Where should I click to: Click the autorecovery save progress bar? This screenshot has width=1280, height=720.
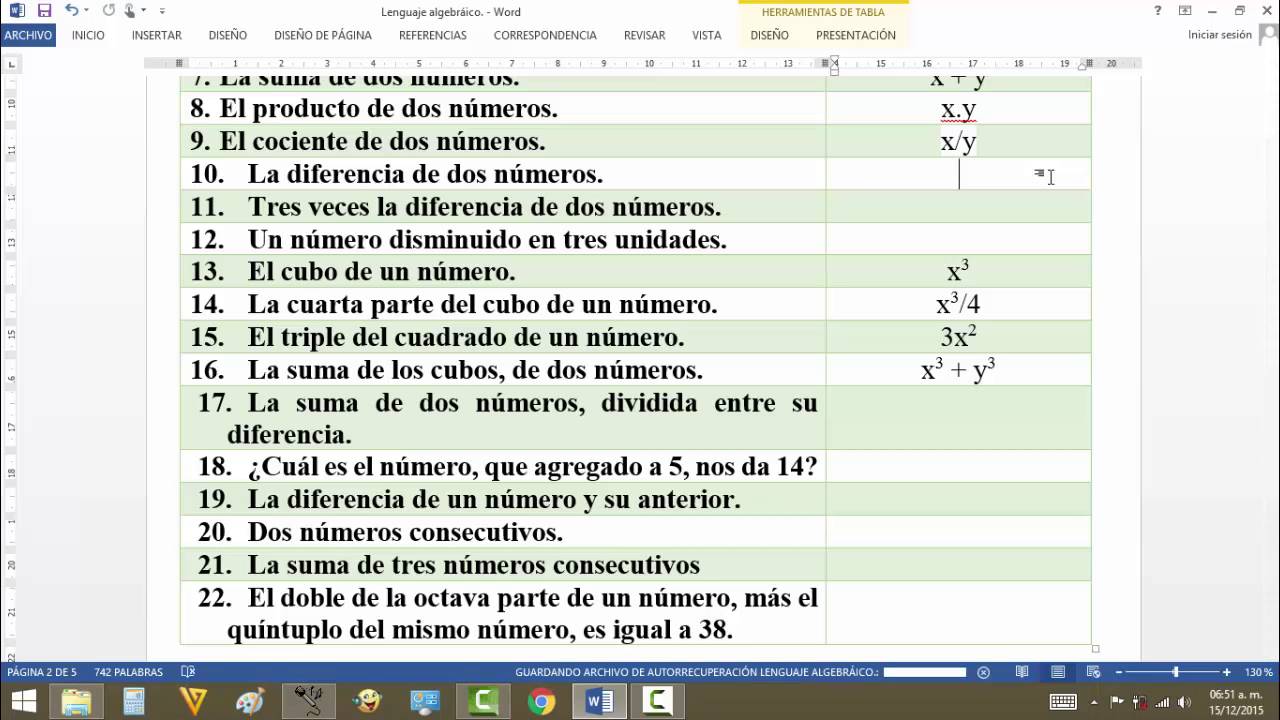[925, 672]
